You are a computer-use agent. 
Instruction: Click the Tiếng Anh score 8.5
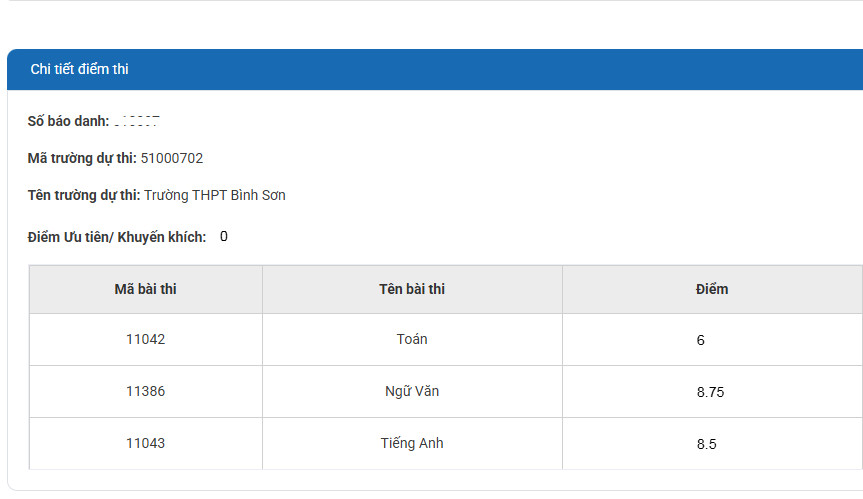coord(707,444)
